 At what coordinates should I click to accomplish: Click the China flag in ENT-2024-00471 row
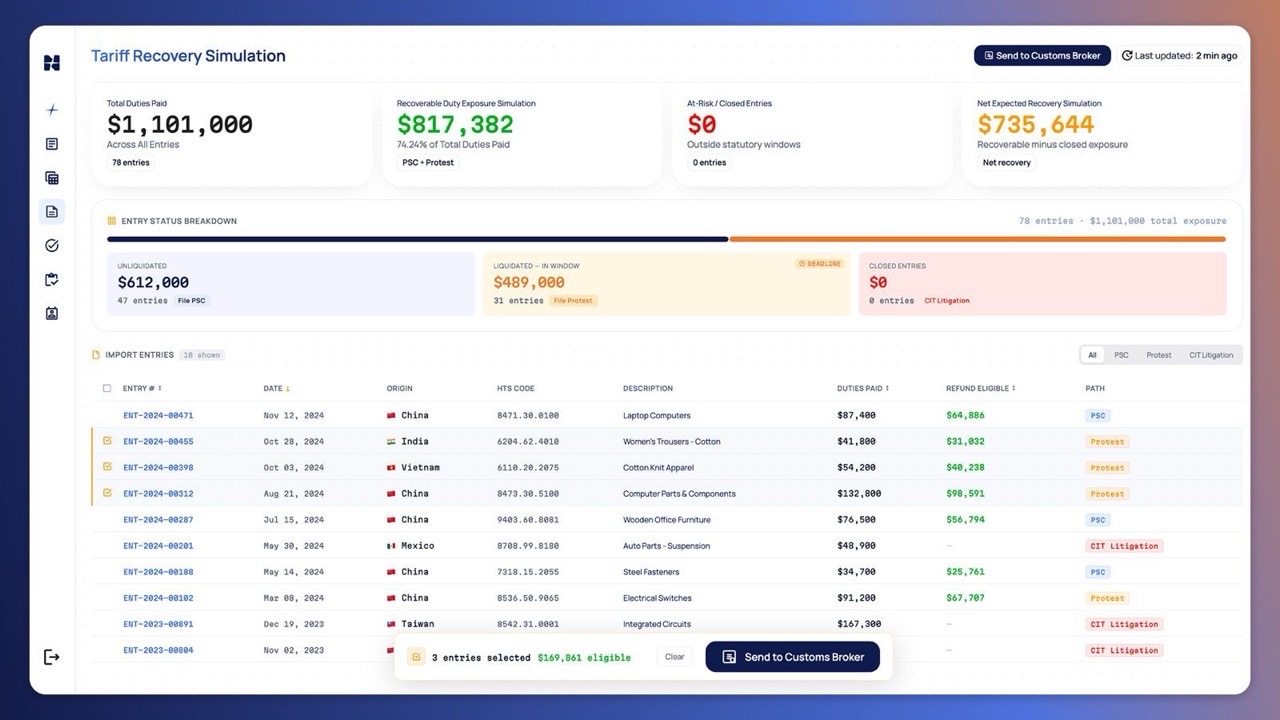click(x=392, y=415)
